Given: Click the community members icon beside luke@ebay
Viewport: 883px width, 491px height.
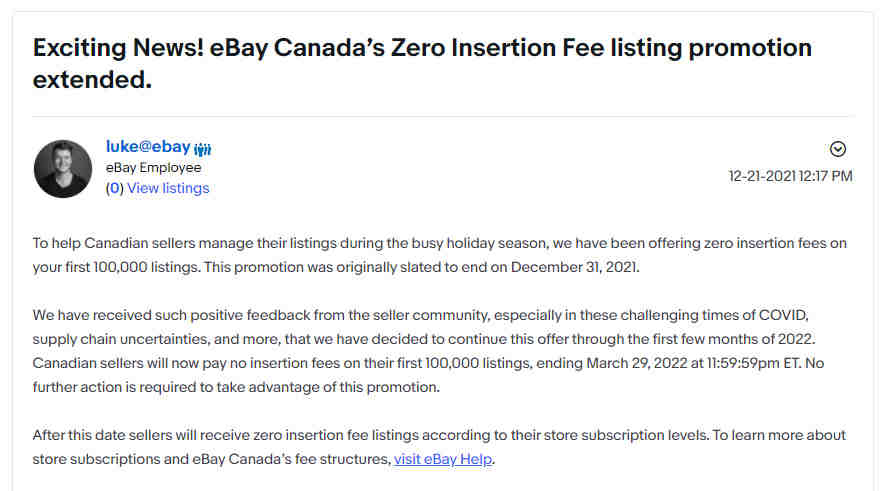Looking at the screenshot, I should tap(203, 149).
